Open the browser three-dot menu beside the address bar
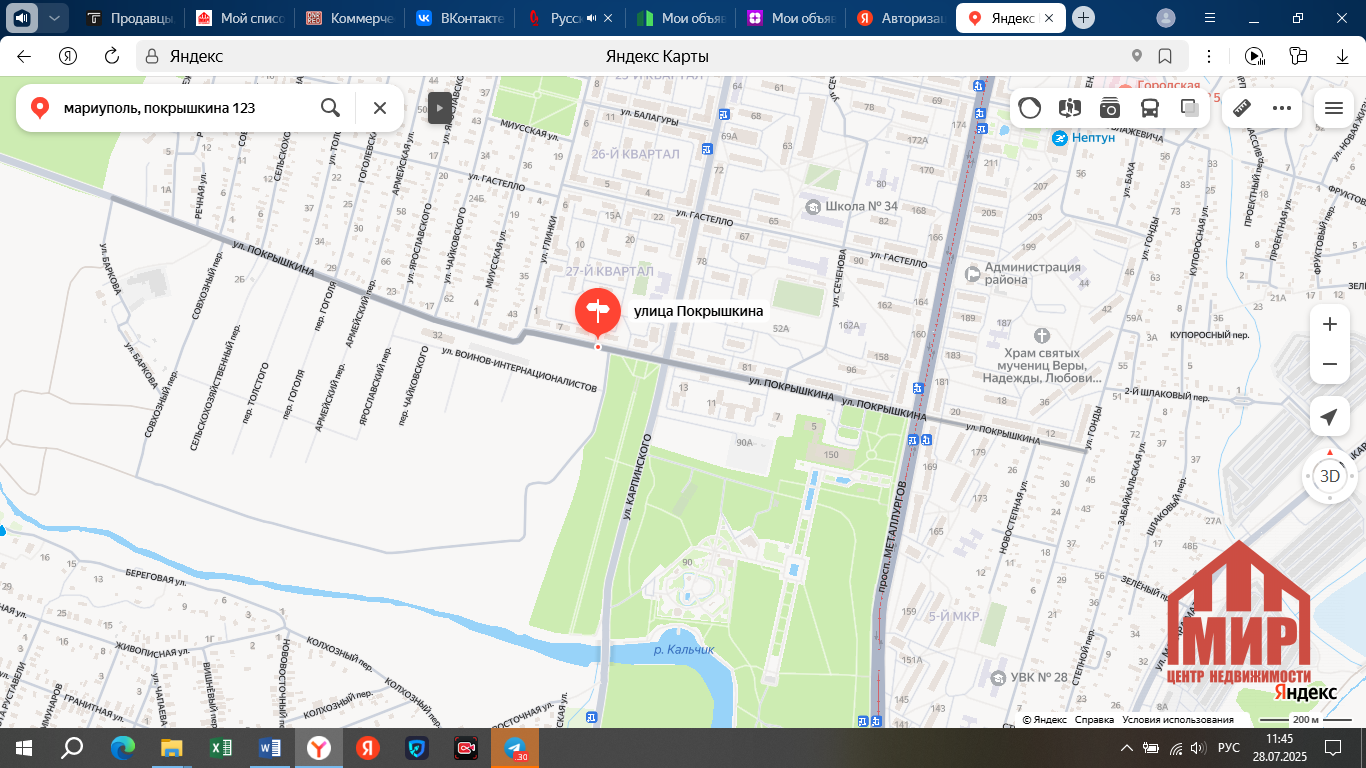 point(1209,56)
